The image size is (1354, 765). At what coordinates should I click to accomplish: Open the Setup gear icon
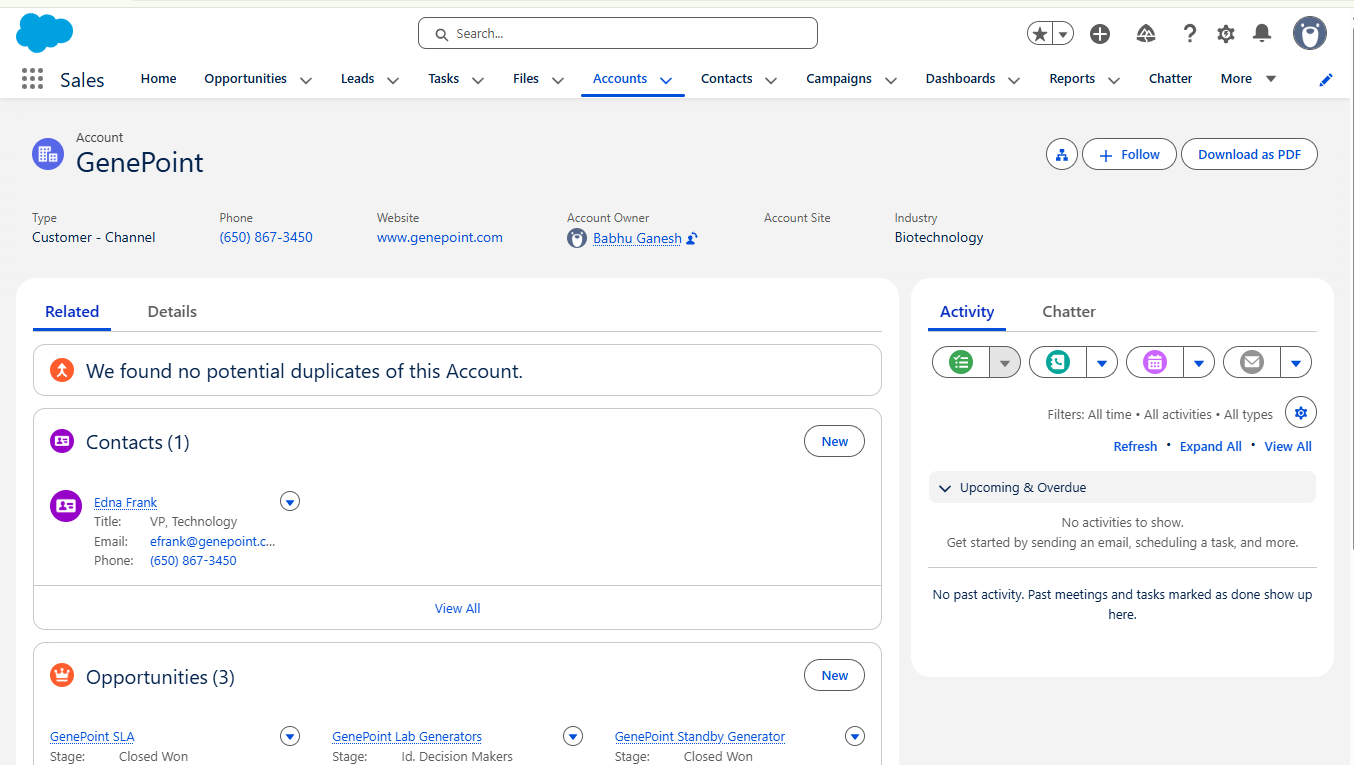click(x=1226, y=34)
